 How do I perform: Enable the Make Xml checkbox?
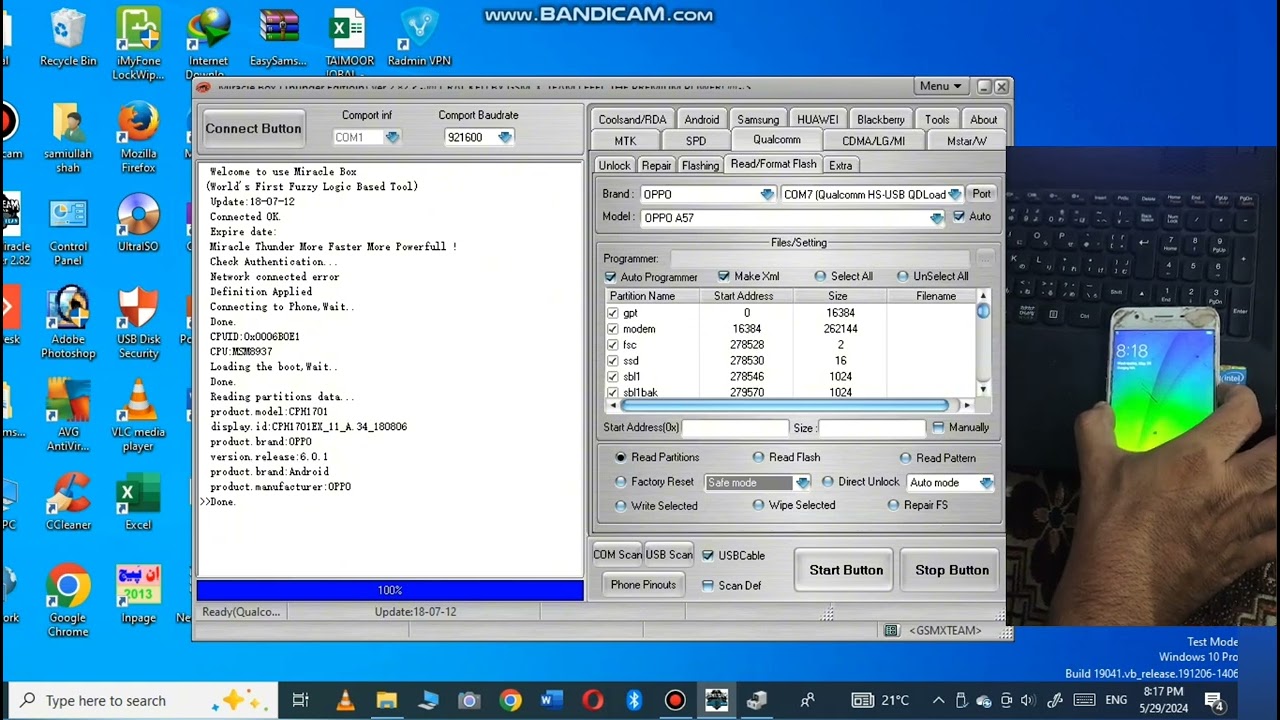click(724, 276)
